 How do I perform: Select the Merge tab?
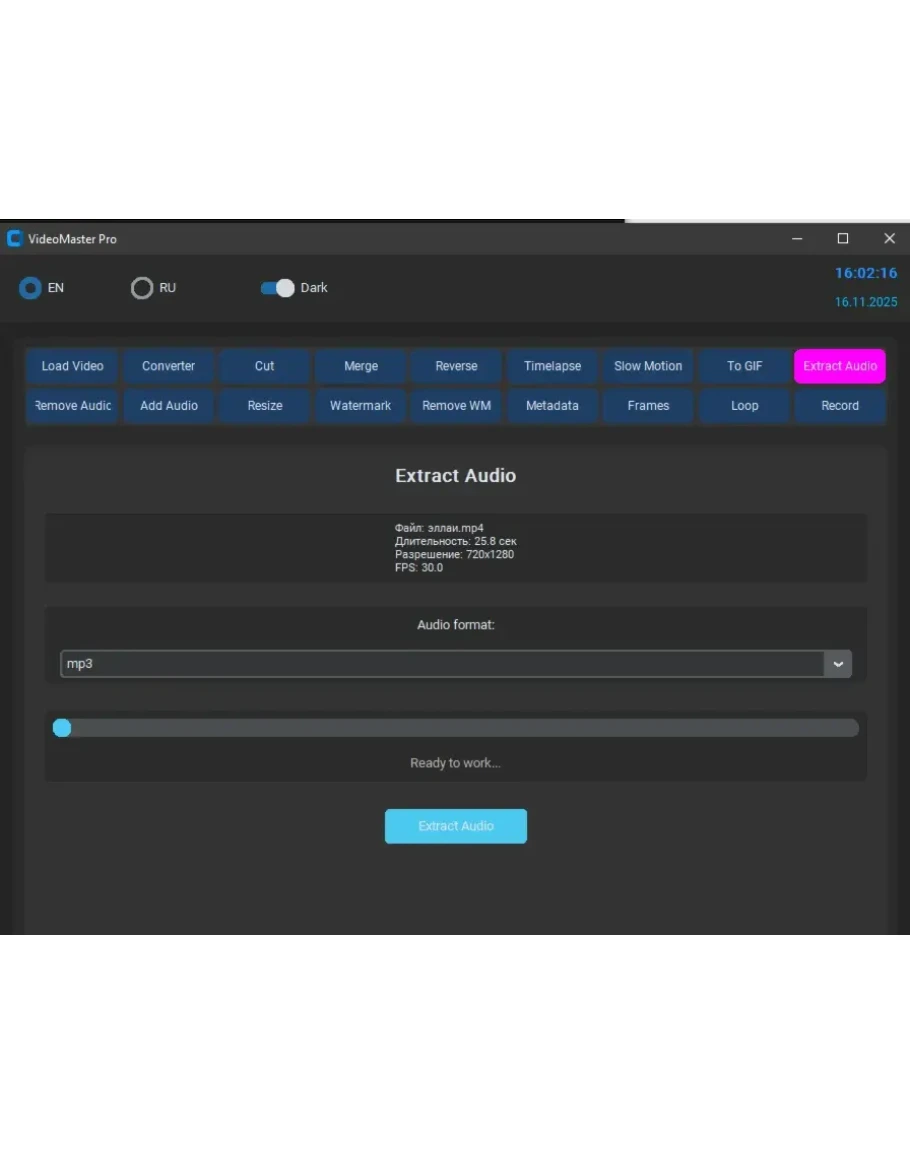click(x=360, y=366)
